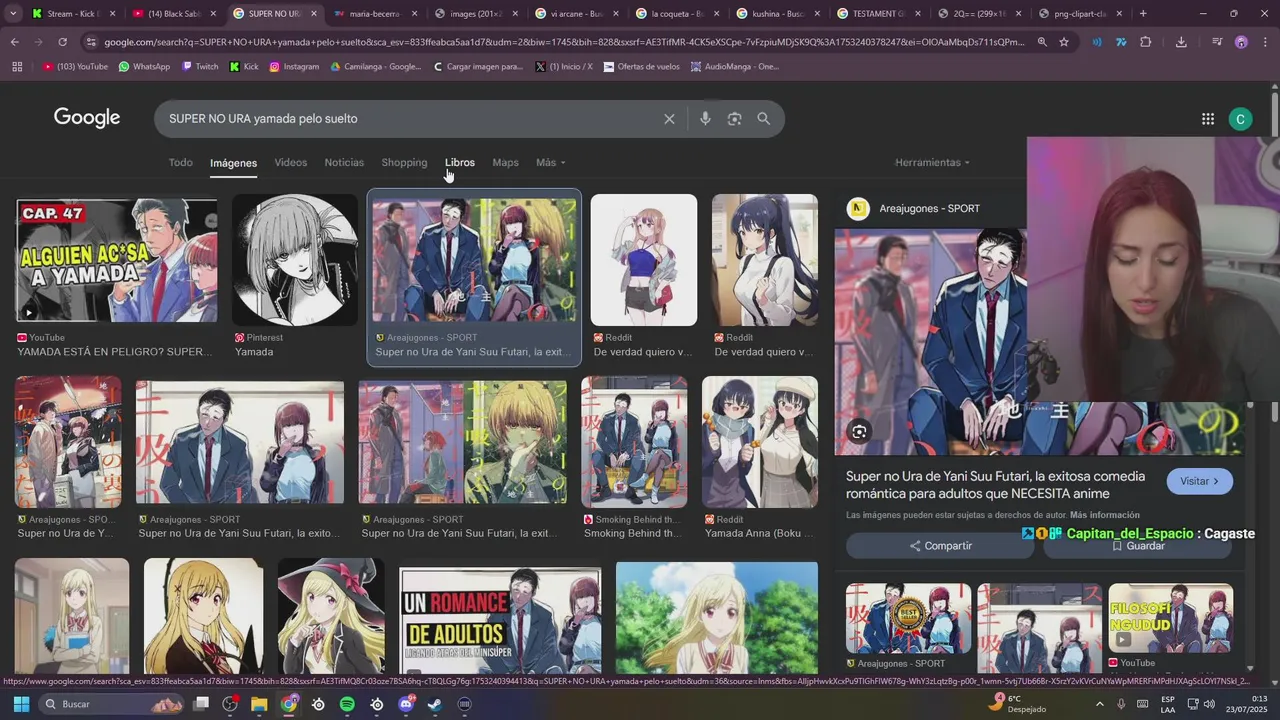Click the Google search input field
This screenshot has height=720, width=1280.
pyautogui.click(x=410, y=119)
